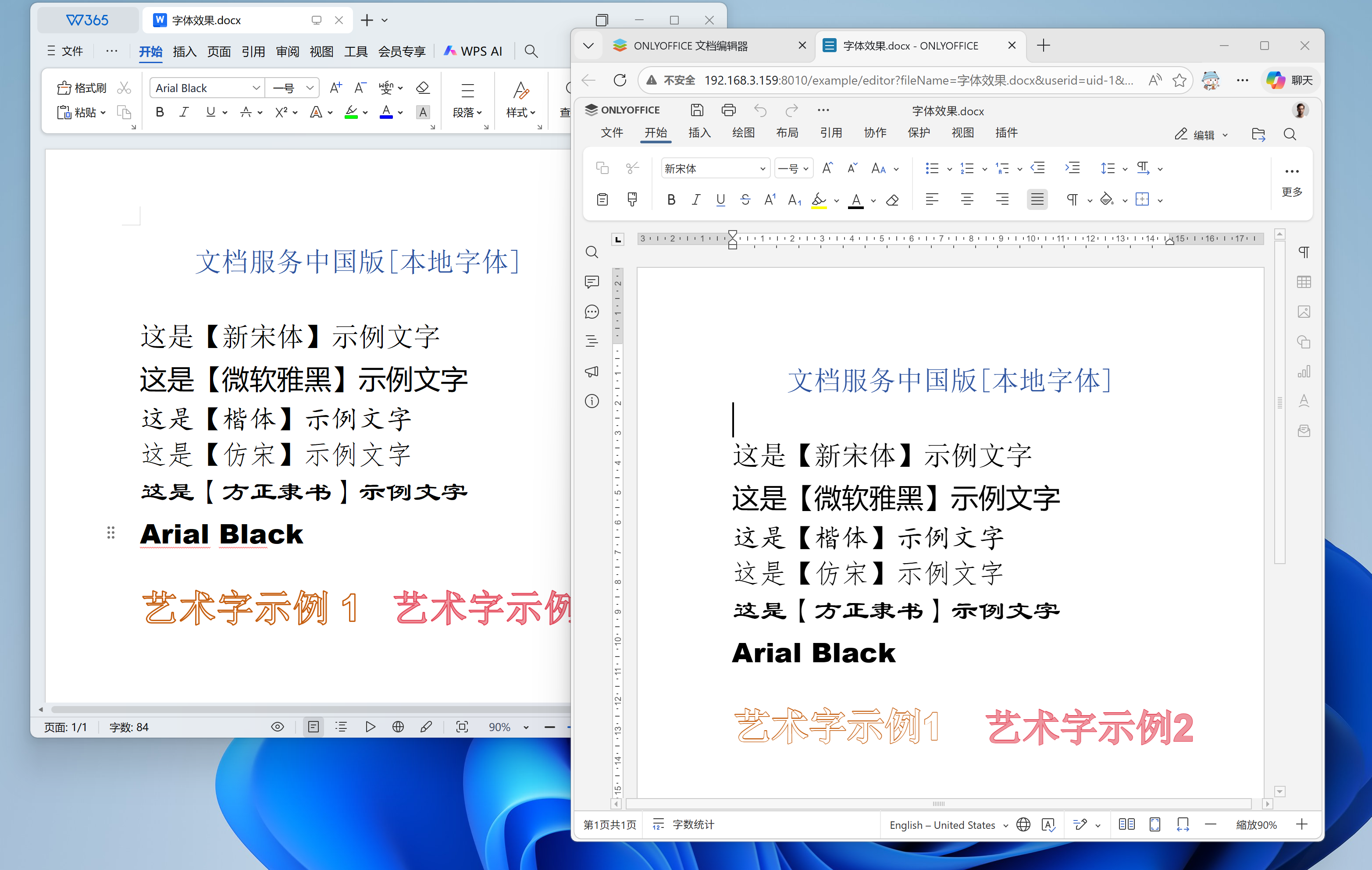Click the Save icon in ONLYOFFICE
The height and width of the screenshot is (870, 1372).
[697, 110]
